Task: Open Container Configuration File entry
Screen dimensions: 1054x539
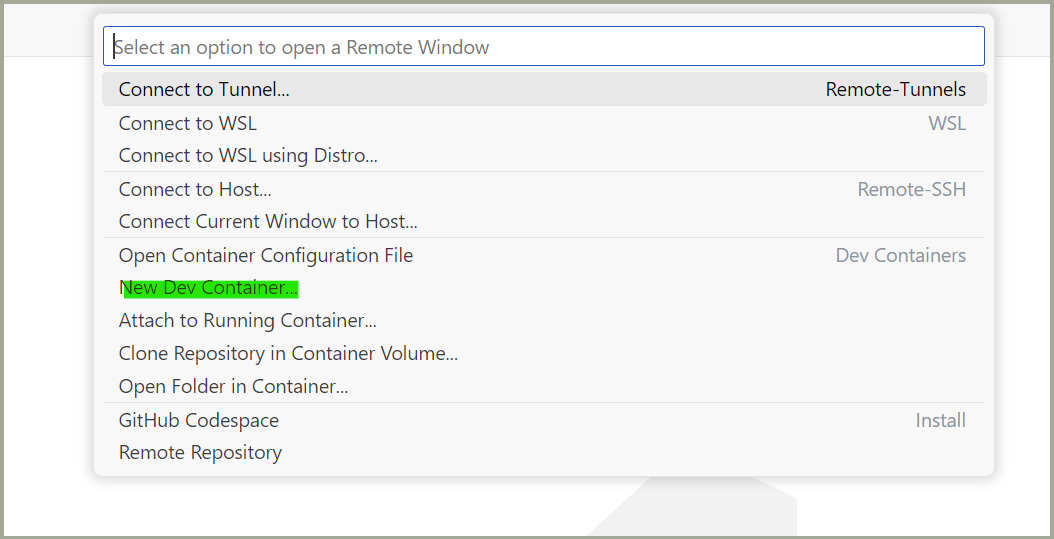Action: [544, 255]
